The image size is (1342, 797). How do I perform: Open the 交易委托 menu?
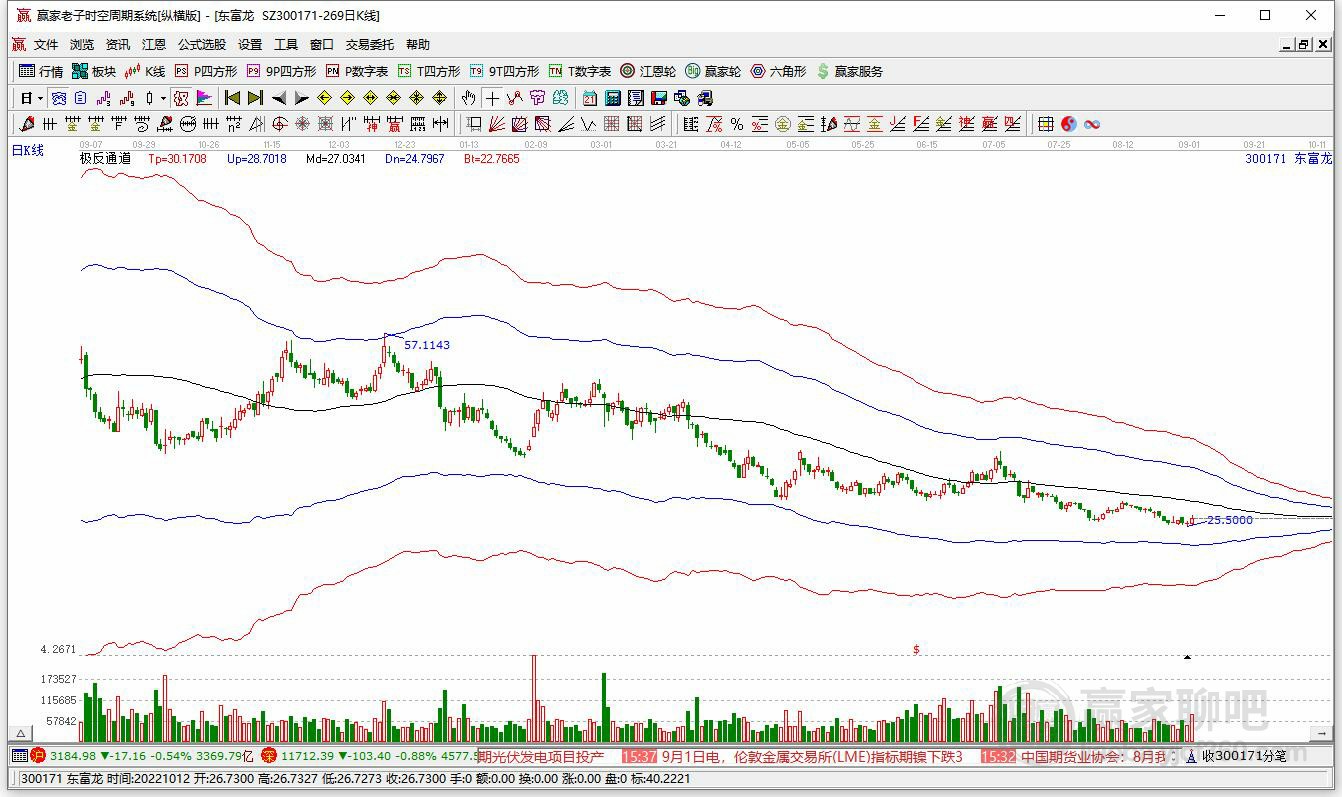370,45
